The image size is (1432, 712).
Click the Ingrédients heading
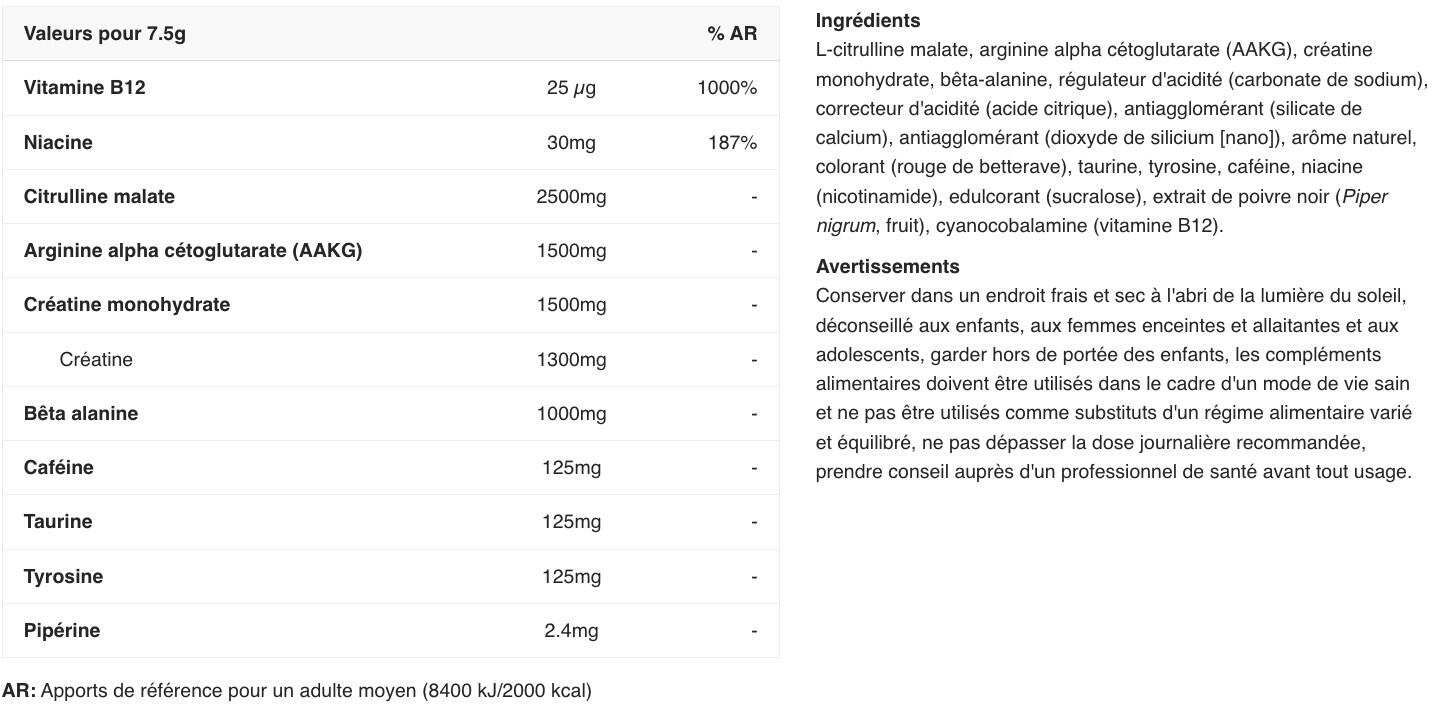(x=867, y=20)
